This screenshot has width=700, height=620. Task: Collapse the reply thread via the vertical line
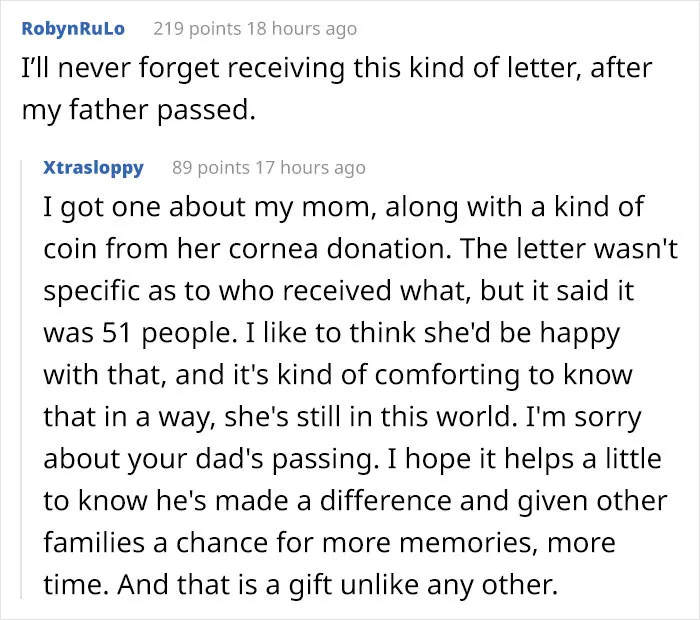(x=21, y=379)
